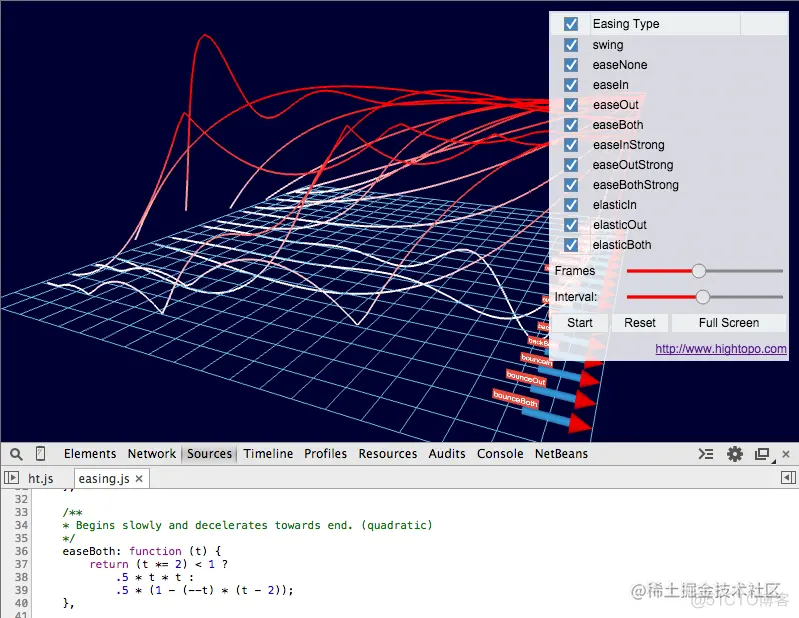Select the Sources tab
Viewport: 799px width, 618px height.
pos(209,453)
